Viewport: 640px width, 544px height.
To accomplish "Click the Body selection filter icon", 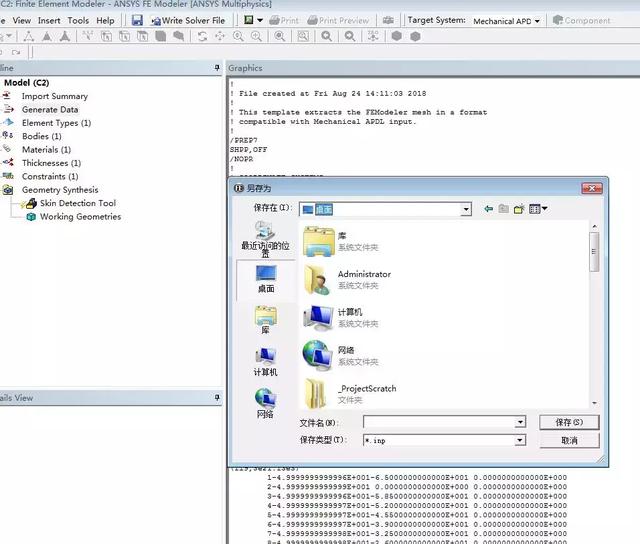I will [x=160, y=36].
